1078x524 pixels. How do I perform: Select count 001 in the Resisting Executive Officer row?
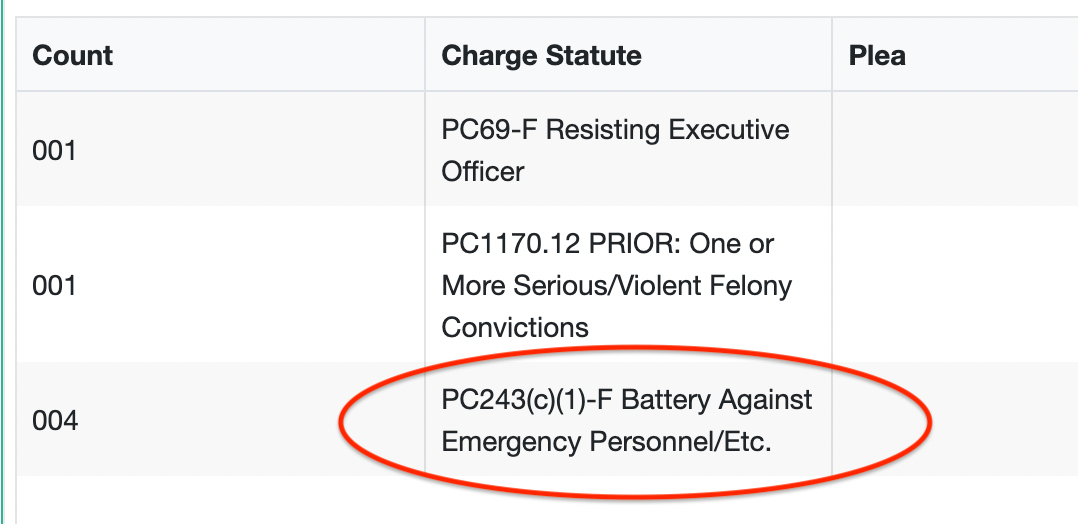[55, 151]
